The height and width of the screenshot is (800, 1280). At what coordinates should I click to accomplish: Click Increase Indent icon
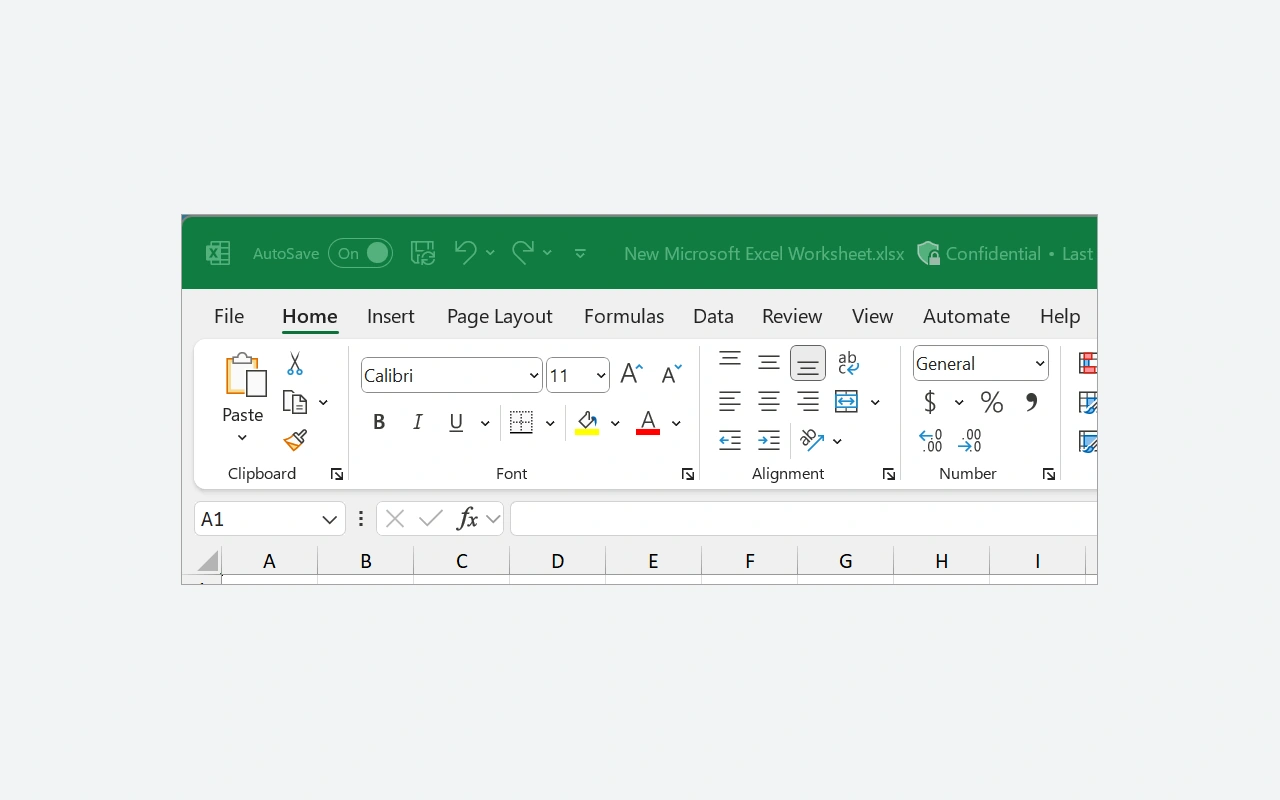click(769, 440)
